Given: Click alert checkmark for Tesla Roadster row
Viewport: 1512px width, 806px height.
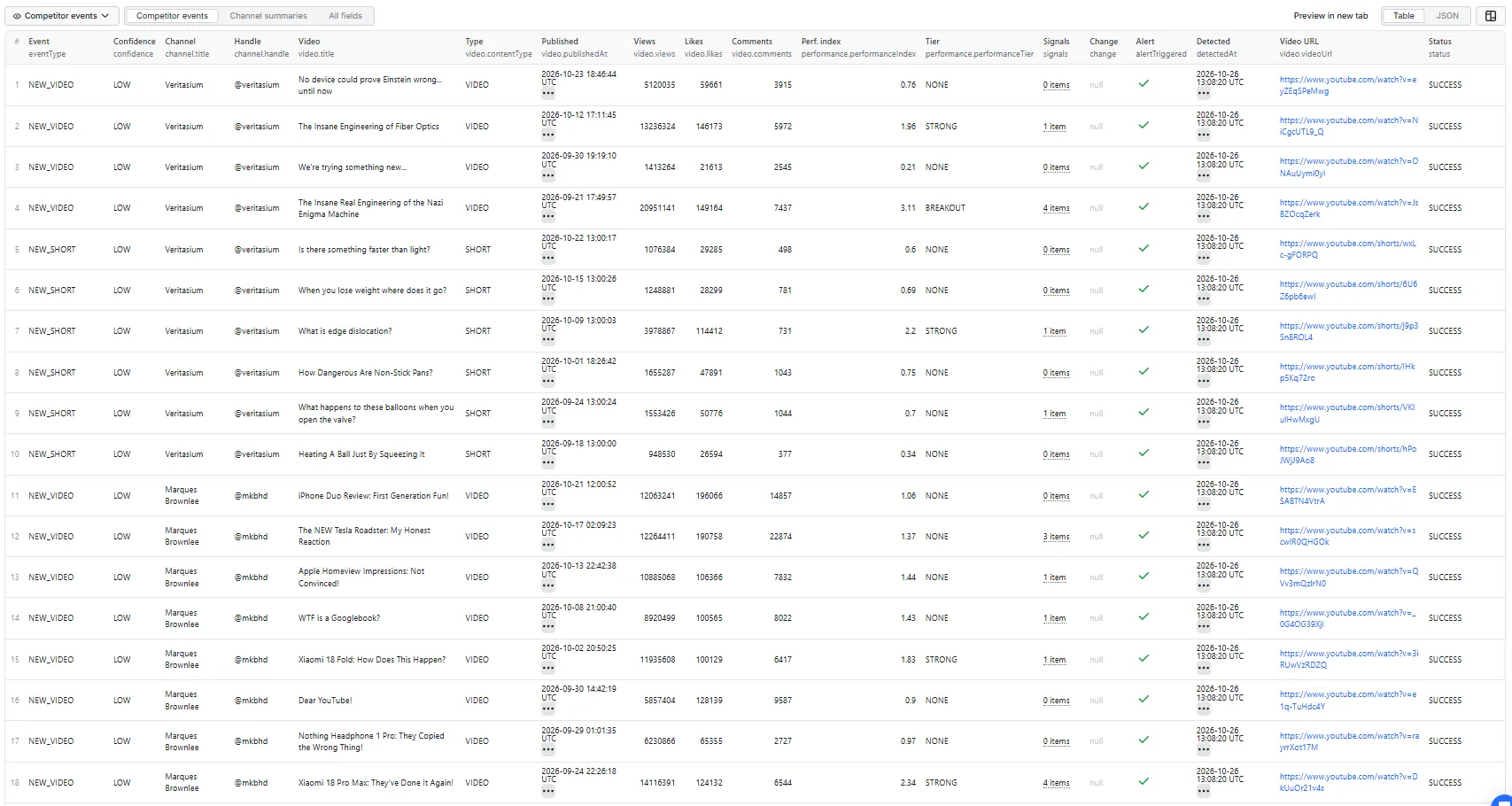Looking at the screenshot, I should 1144,535.
